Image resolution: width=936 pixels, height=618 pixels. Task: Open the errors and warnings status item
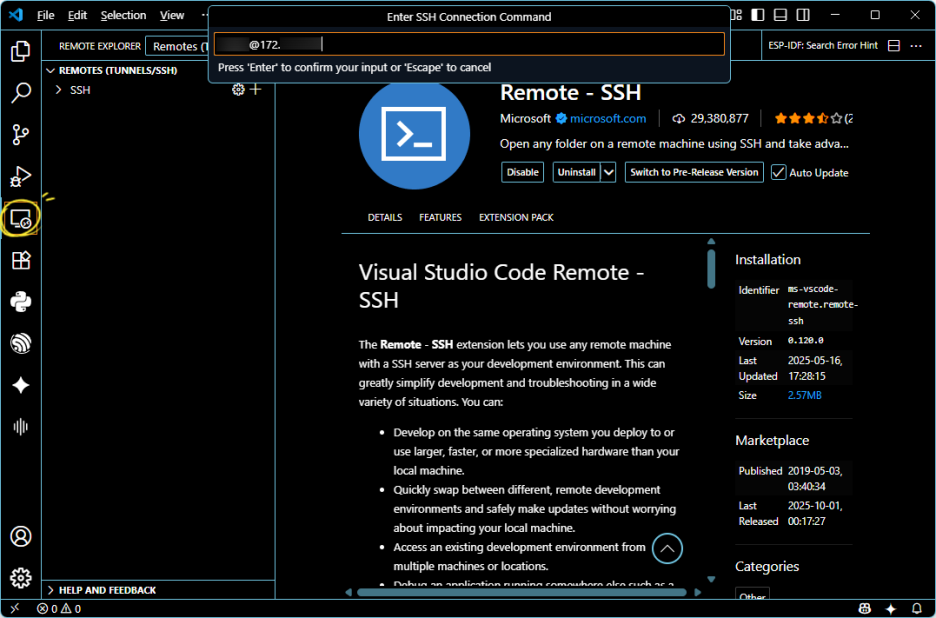[x=59, y=608]
